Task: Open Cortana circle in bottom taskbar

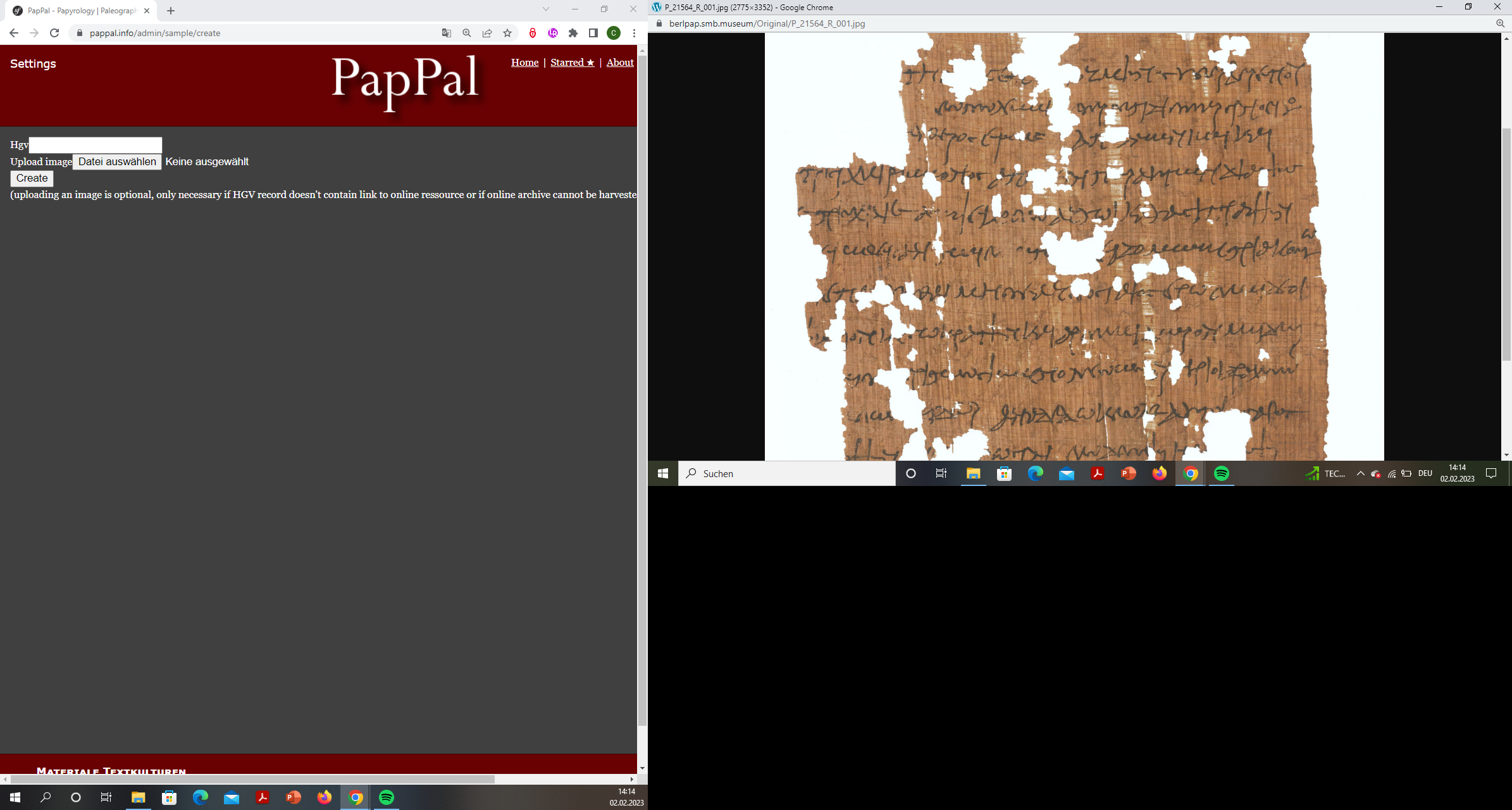Action: point(76,797)
